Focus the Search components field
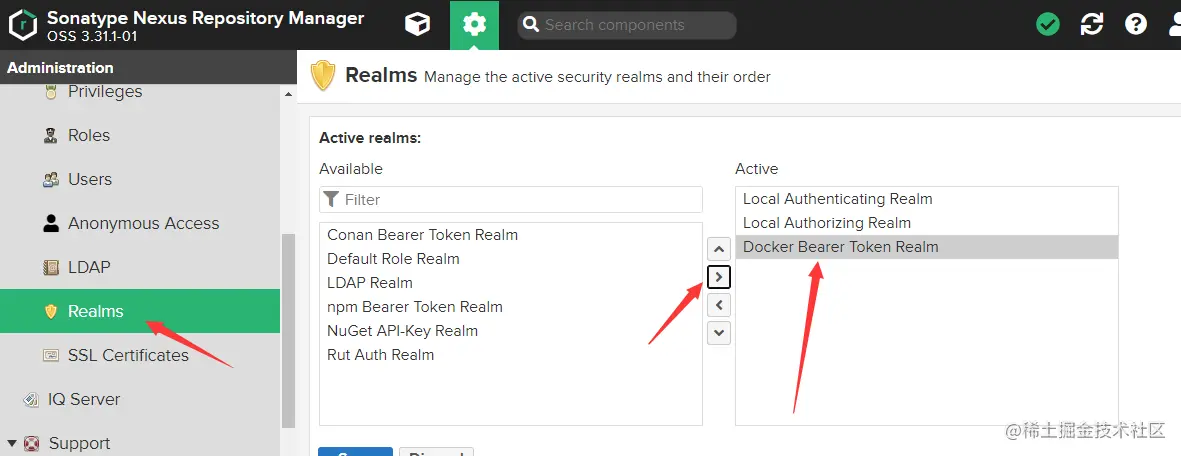1181x456 pixels. click(x=627, y=25)
